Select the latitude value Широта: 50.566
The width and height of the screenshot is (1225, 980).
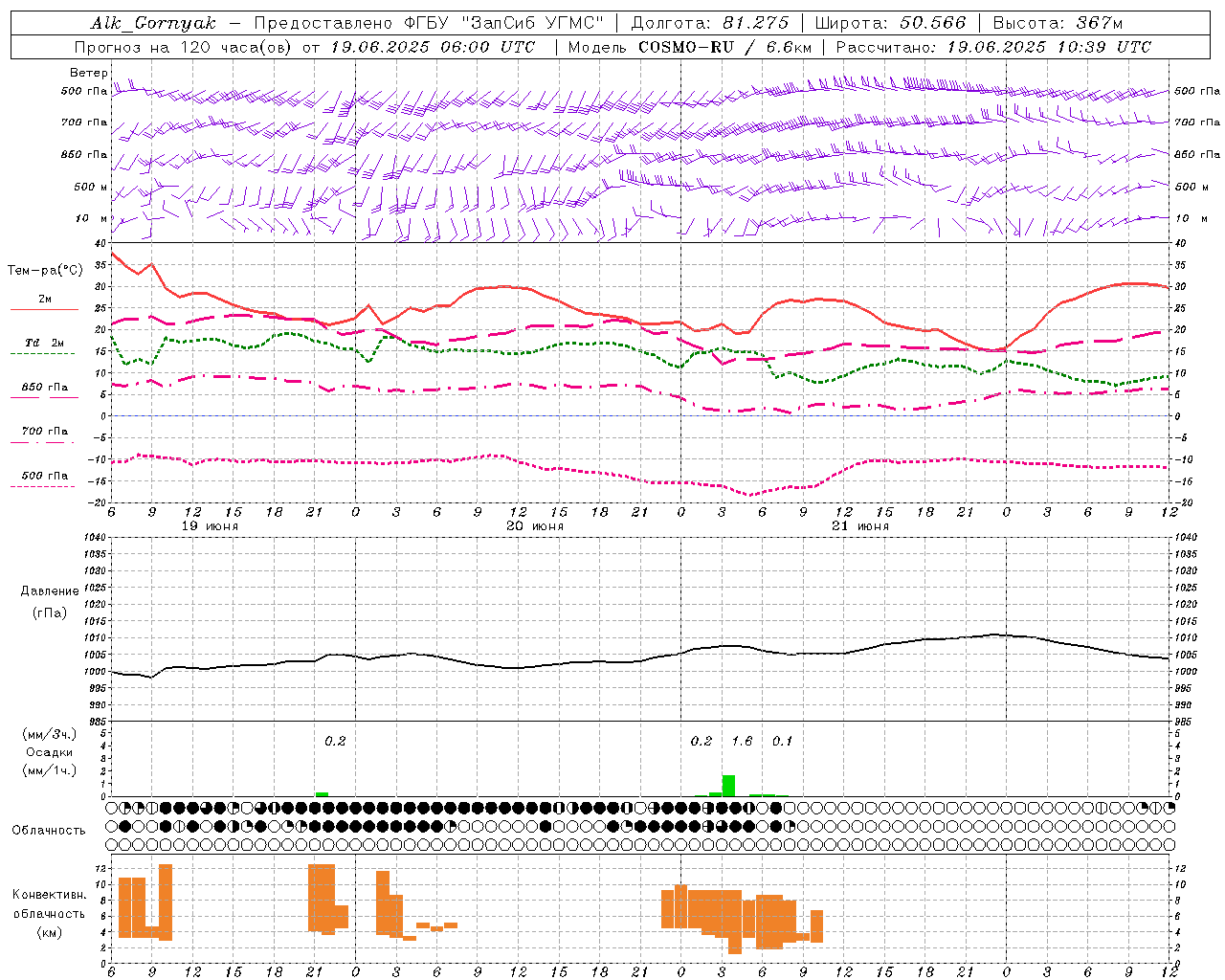890,23
